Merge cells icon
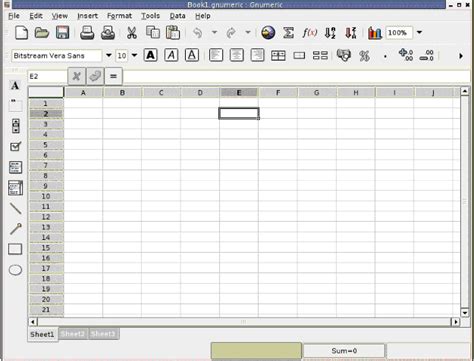 point(299,55)
